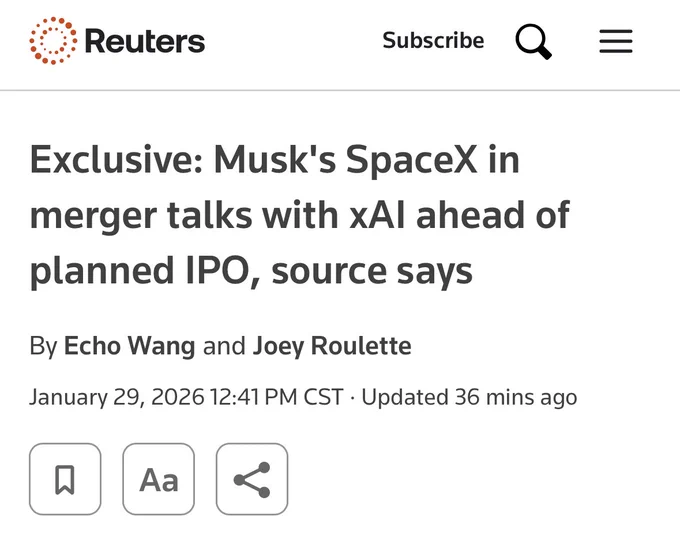Select the word 'By' in the byline
The image size is (680, 542).
pyautogui.click(x=43, y=346)
